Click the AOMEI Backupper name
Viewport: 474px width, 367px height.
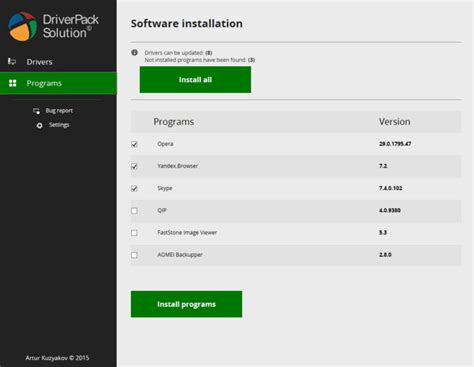[x=180, y=255]
